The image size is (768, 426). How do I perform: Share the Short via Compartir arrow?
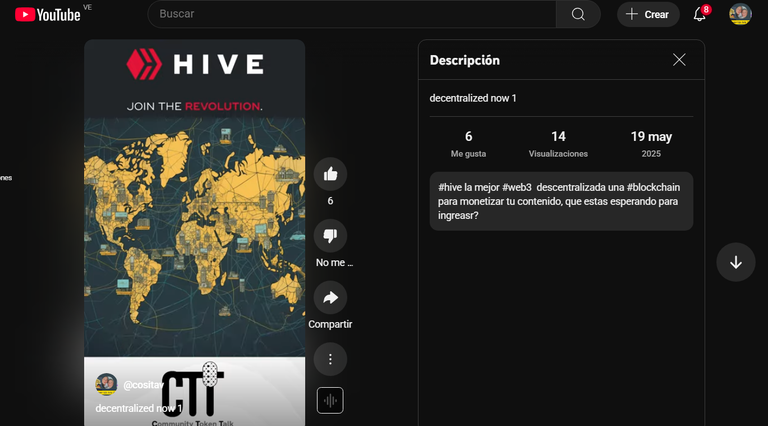click(330, 297)
